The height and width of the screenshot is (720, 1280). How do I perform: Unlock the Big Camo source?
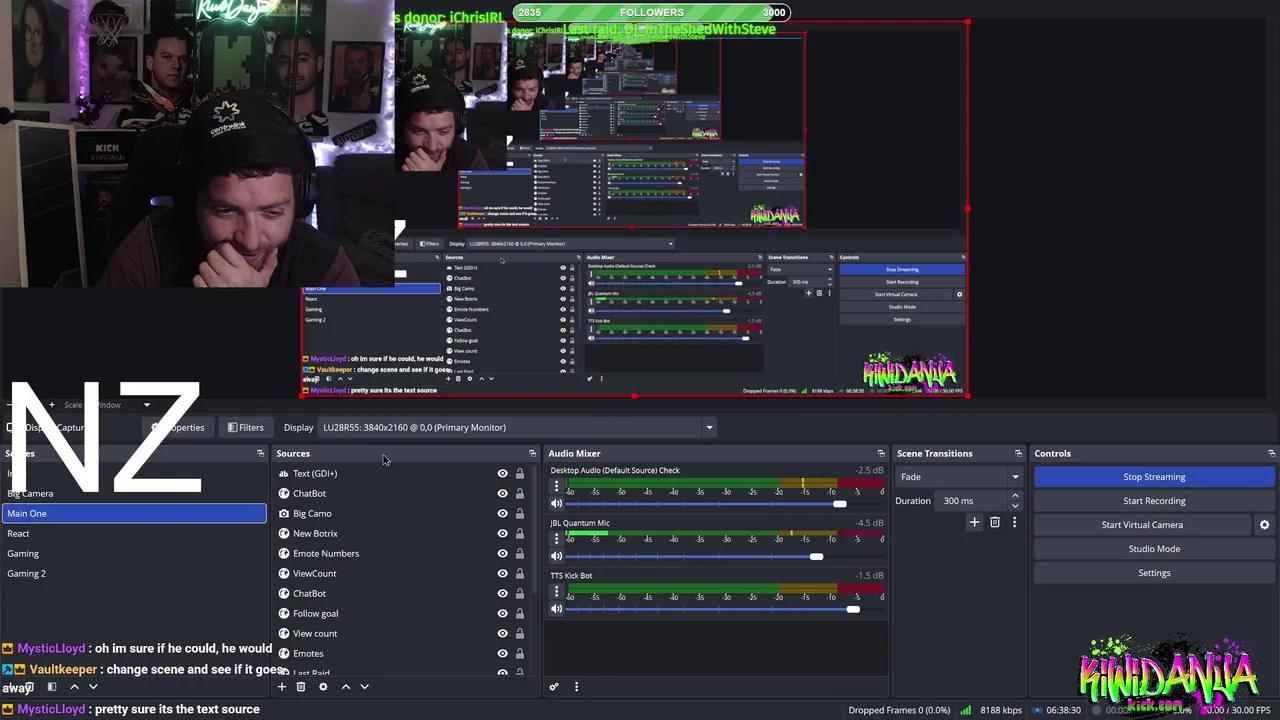pos(520,514)
